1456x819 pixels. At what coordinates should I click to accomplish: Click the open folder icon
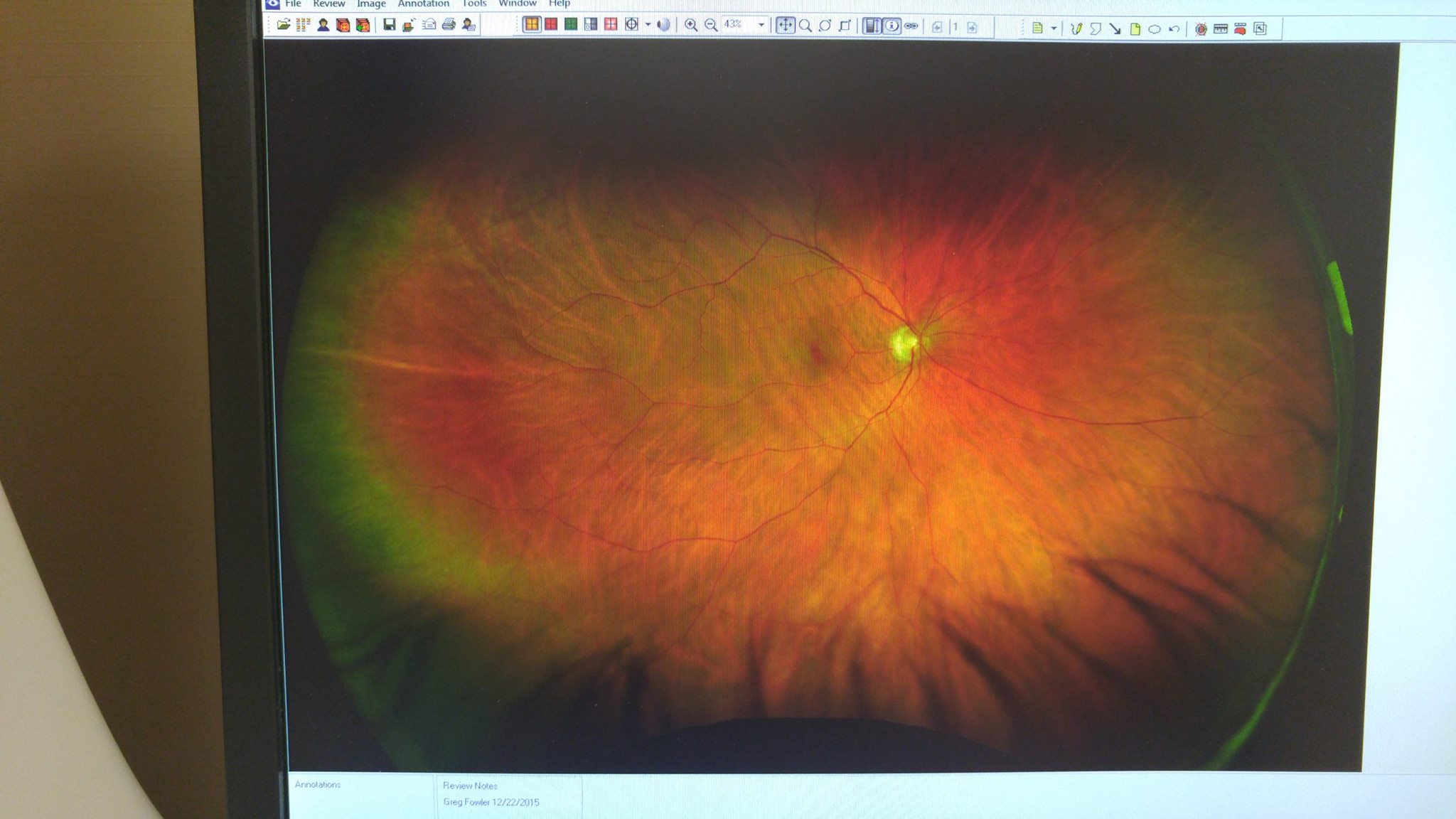pos(284,25)
